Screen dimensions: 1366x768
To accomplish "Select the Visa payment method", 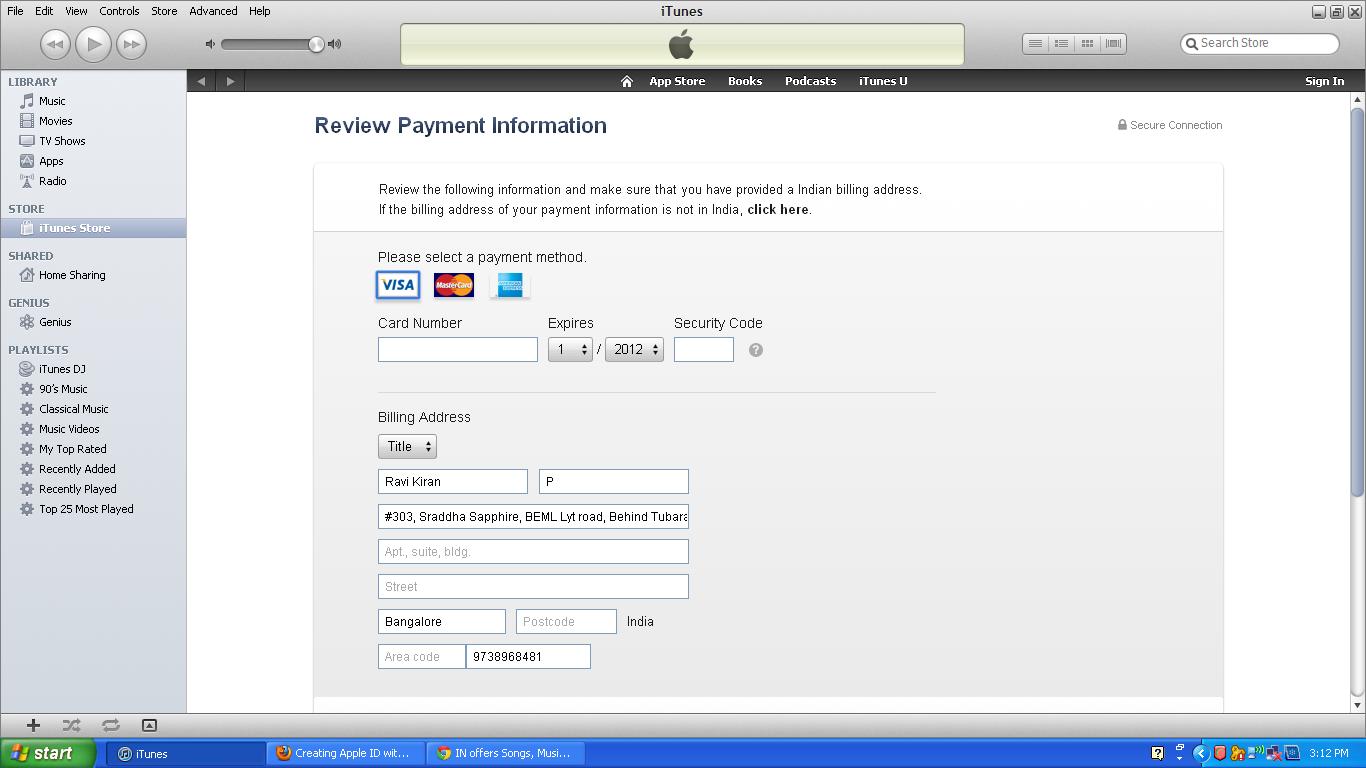I will point(397,285).
